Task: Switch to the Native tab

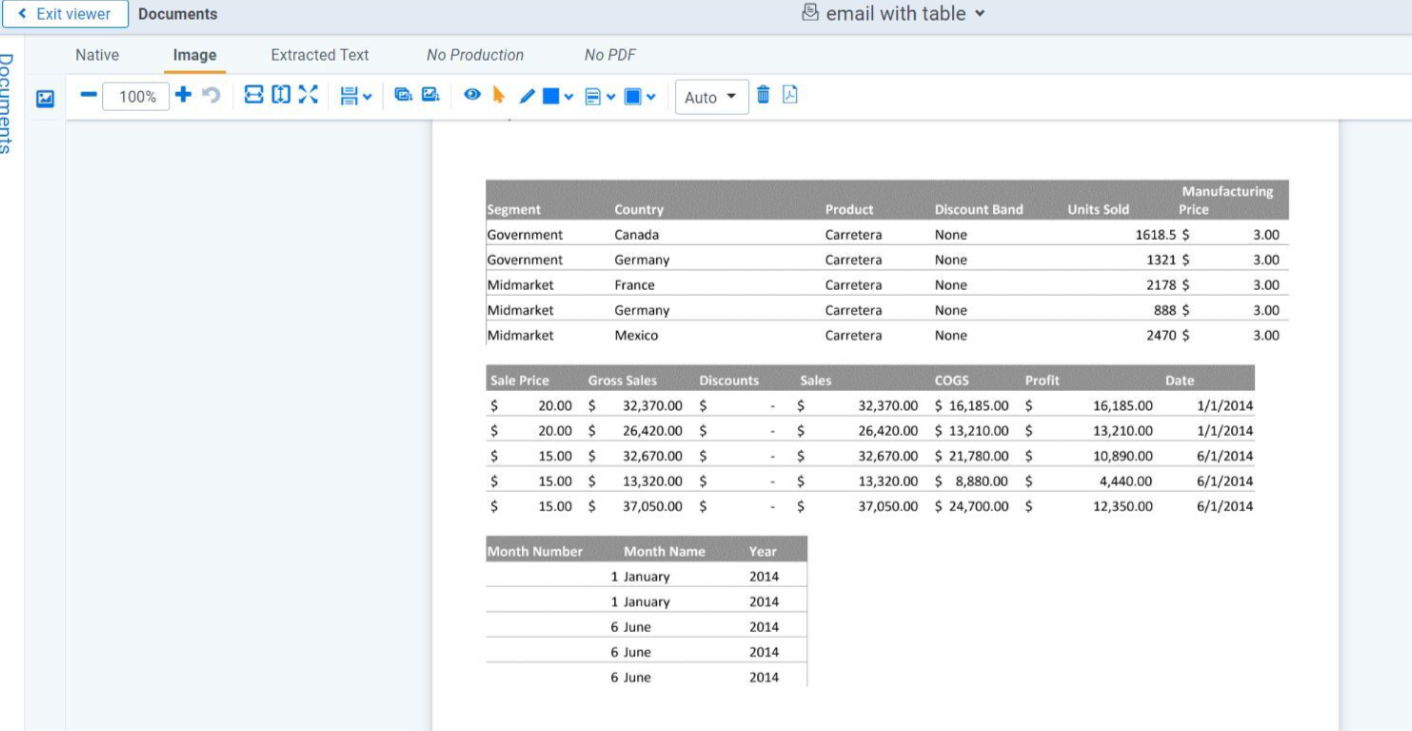Action: 97,55
